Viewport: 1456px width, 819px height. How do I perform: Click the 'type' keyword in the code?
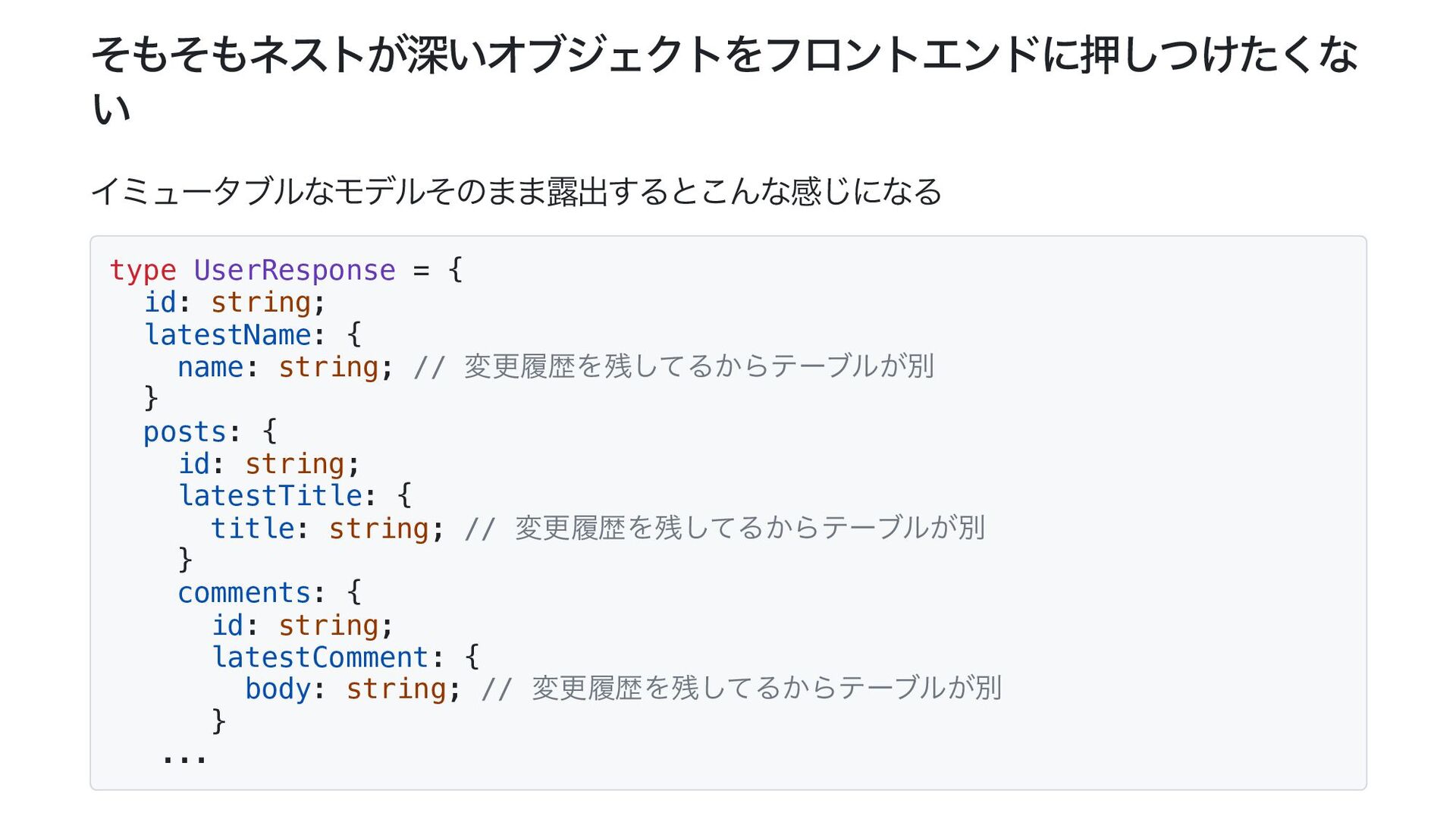[x=143, y=271]
